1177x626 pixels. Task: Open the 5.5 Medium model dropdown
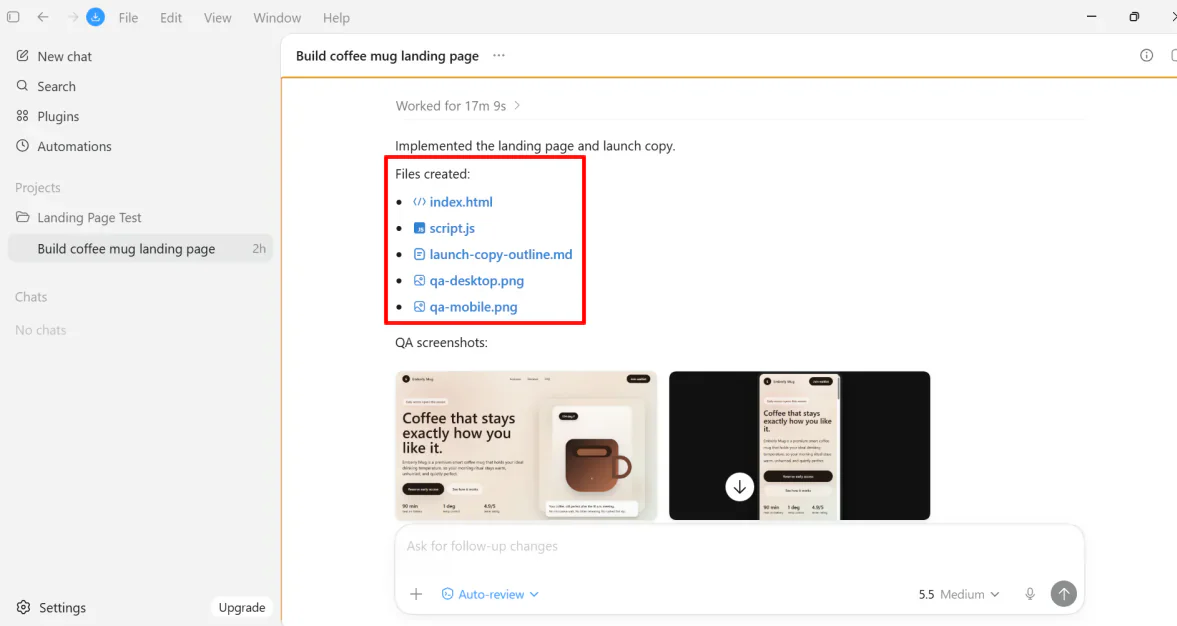coord(959,594)
